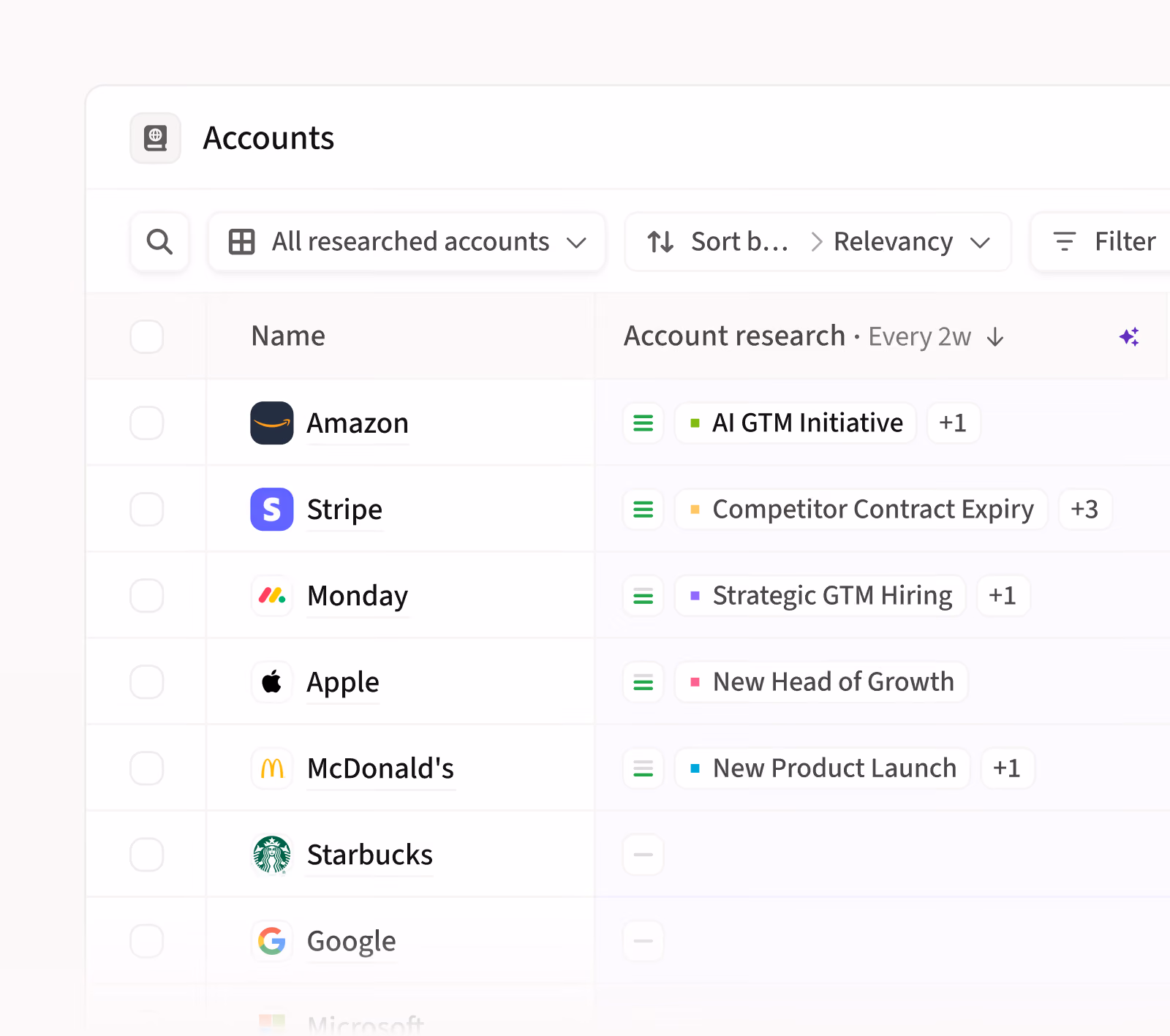
Task: Expand Stripe's +3 more signals
Action: click(1085, 509)
